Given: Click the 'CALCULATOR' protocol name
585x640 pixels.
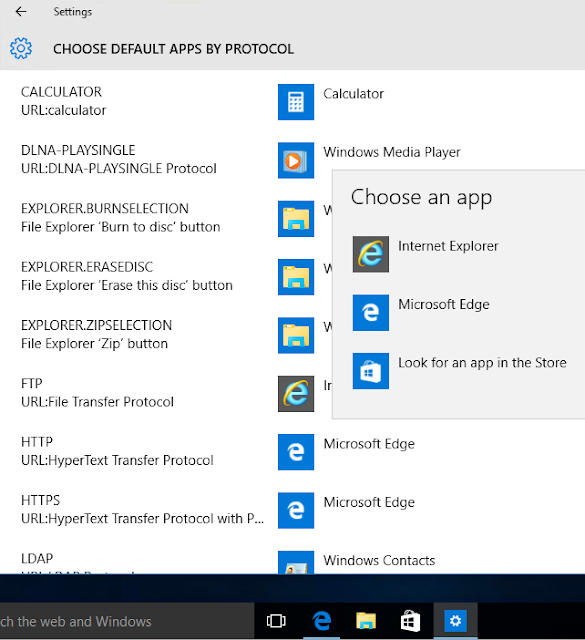Looking at the screenshot, I should [61, 92].
